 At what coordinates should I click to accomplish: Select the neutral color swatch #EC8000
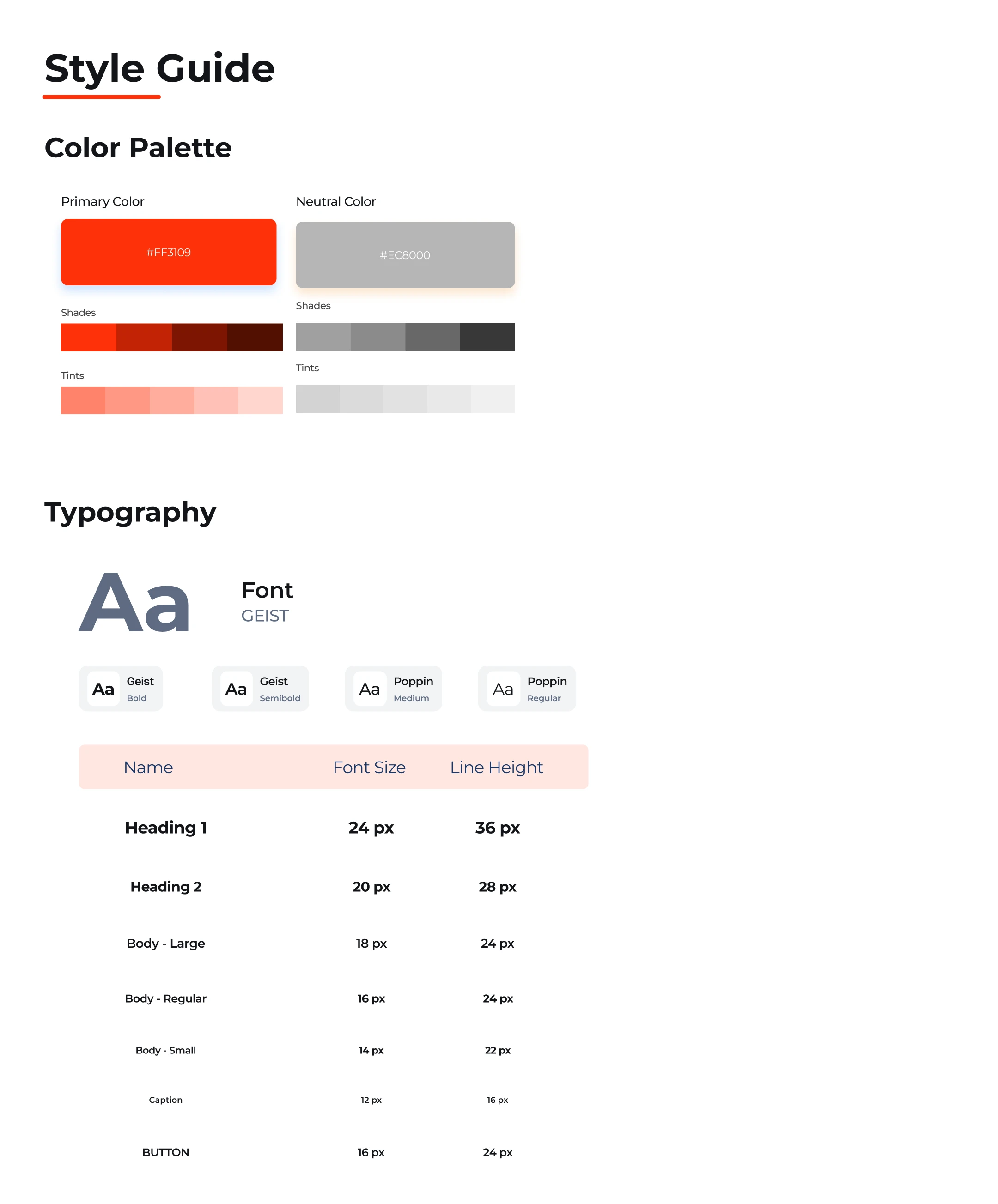[x=405, y=255]
